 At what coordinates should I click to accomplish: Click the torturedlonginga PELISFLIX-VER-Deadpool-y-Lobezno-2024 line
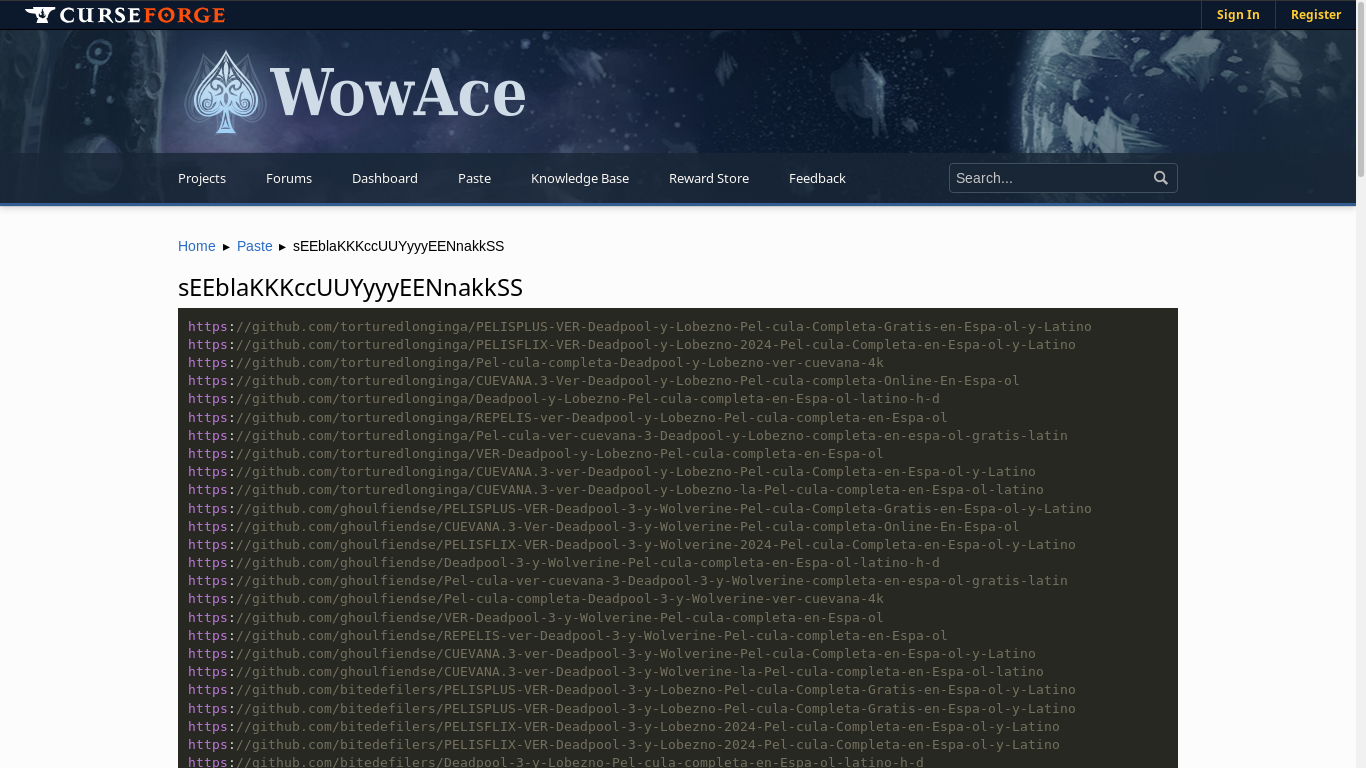[x=632, y=345]
